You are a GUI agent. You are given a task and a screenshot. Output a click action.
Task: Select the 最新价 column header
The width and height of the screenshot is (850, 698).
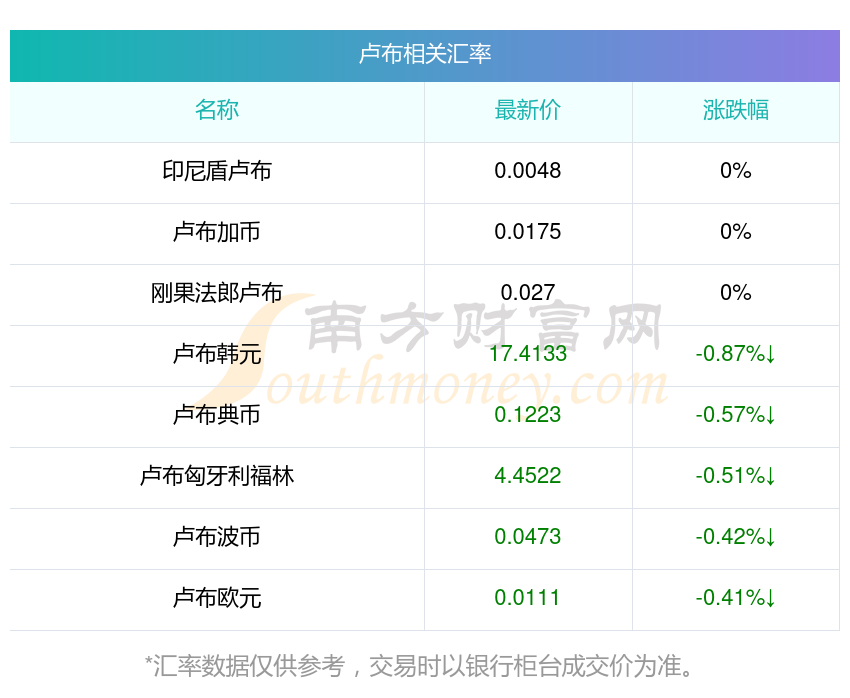527,110
